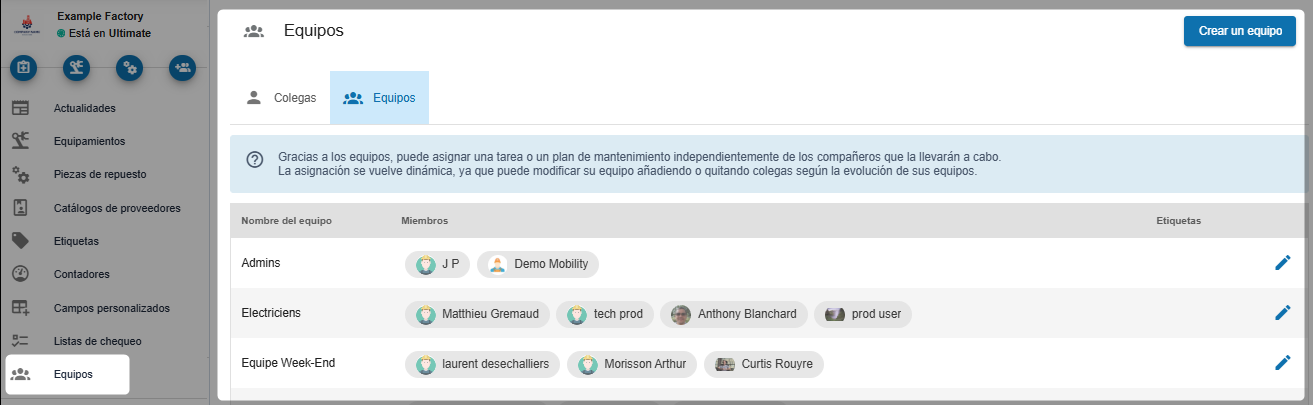Click the add colleague round icon

click(182, 68)
